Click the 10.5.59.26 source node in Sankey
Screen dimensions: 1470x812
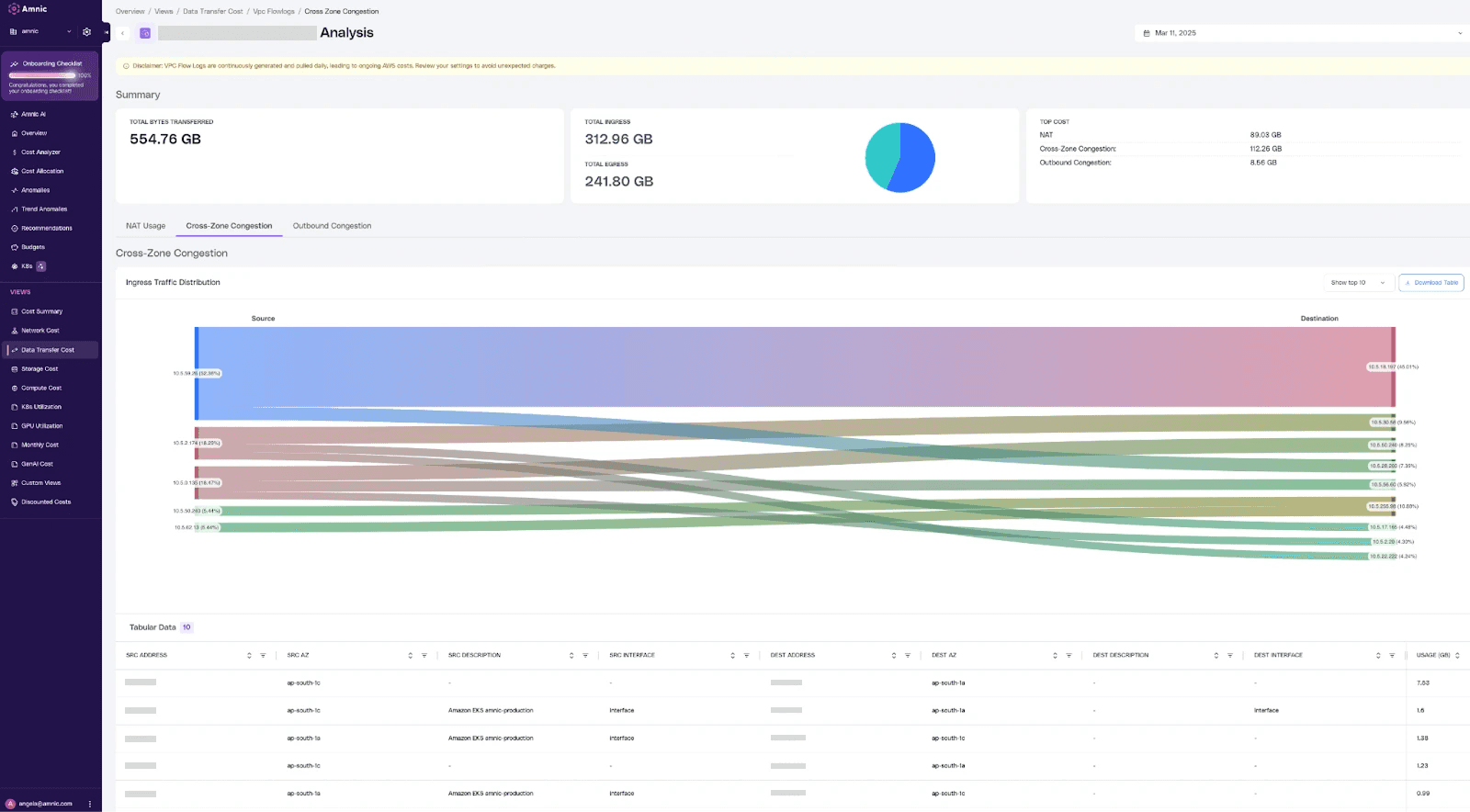[x=197, y=374]
